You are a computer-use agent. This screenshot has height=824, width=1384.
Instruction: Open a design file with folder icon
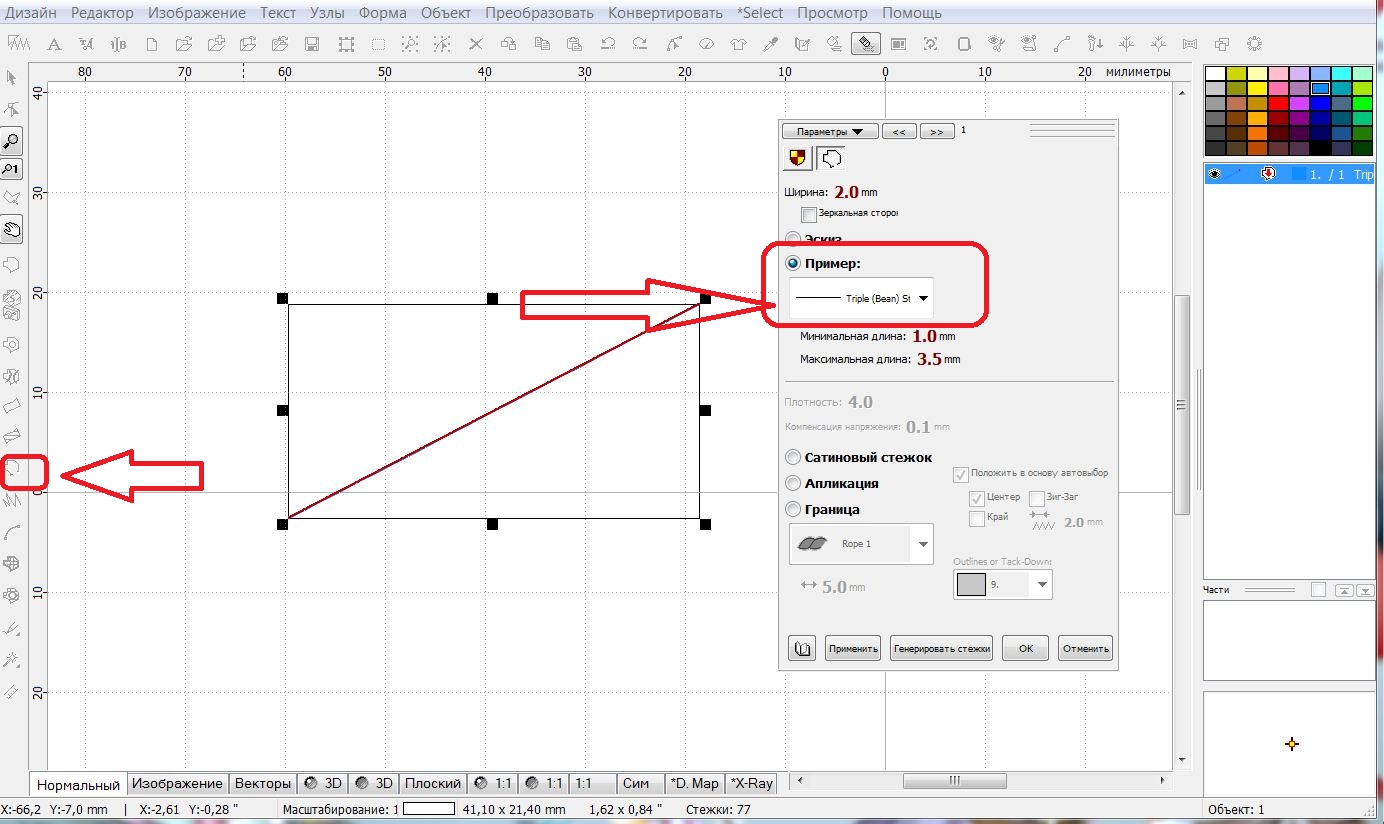click(x=183, y=44)
